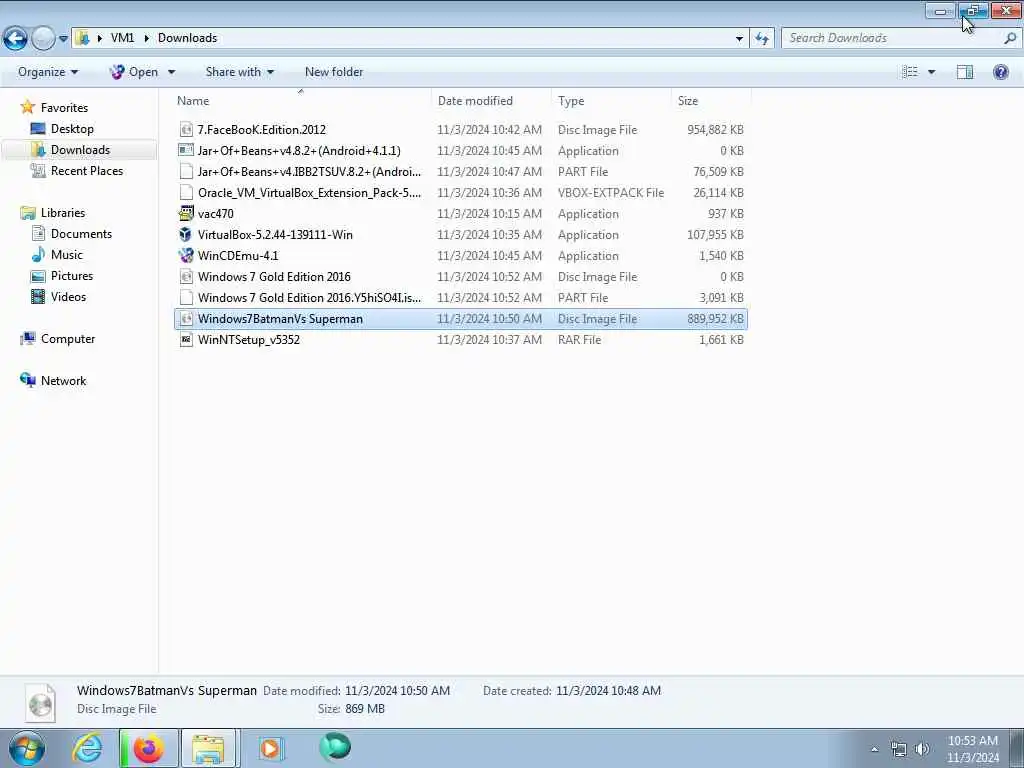Expand the Open button dropdown arrow
The height and width of the screenshot is (768, 1024).
pos(171,72)
